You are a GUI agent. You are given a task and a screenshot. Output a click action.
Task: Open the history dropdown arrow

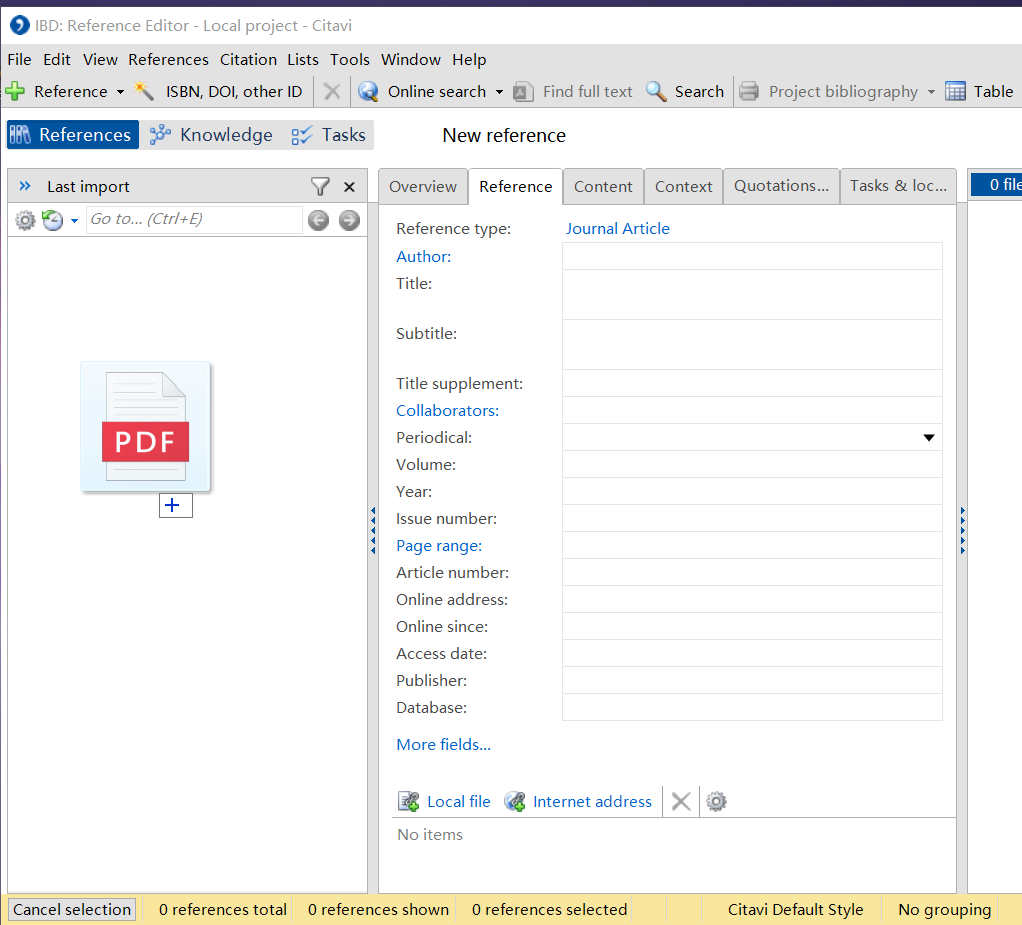74,221
